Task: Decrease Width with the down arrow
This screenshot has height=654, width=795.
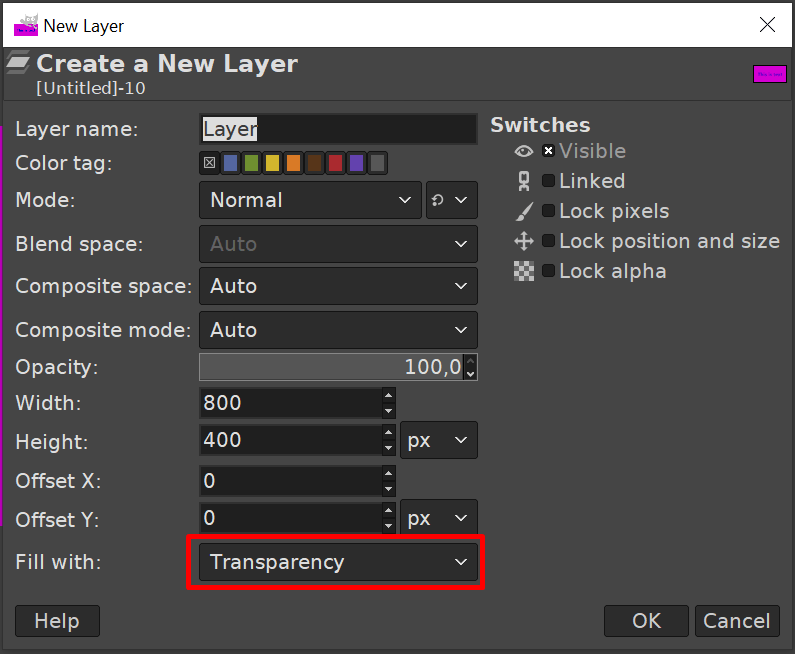Action: point(388,411)
